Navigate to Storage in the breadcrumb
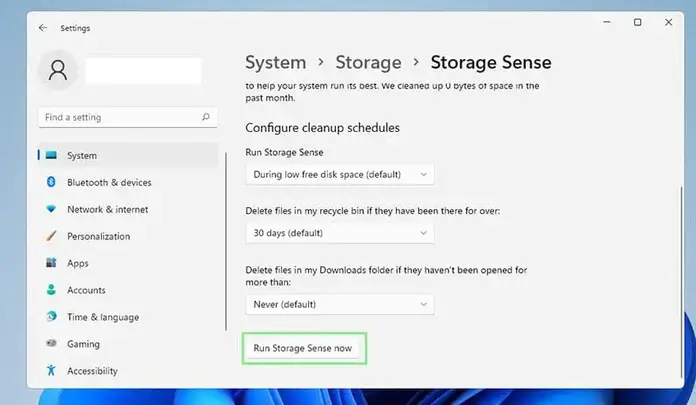The image size is (696, 405). pyautogui.click(x=368, y=62)
